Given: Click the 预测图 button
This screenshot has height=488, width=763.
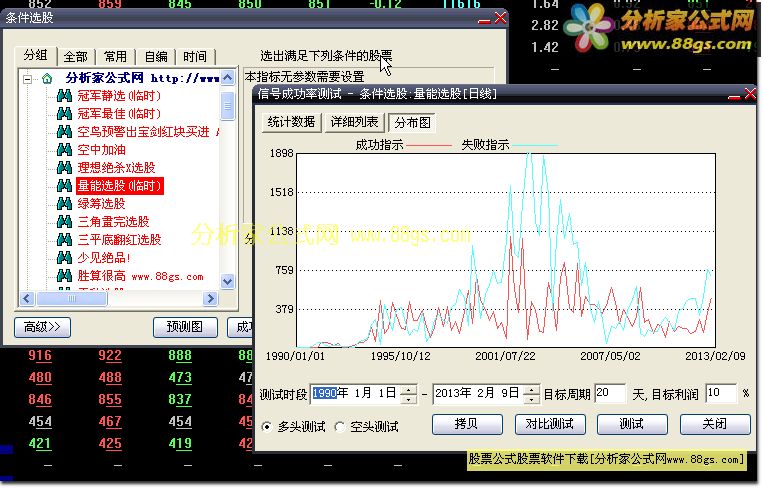Looking at the screenshot, I should [x=185, y=327].
